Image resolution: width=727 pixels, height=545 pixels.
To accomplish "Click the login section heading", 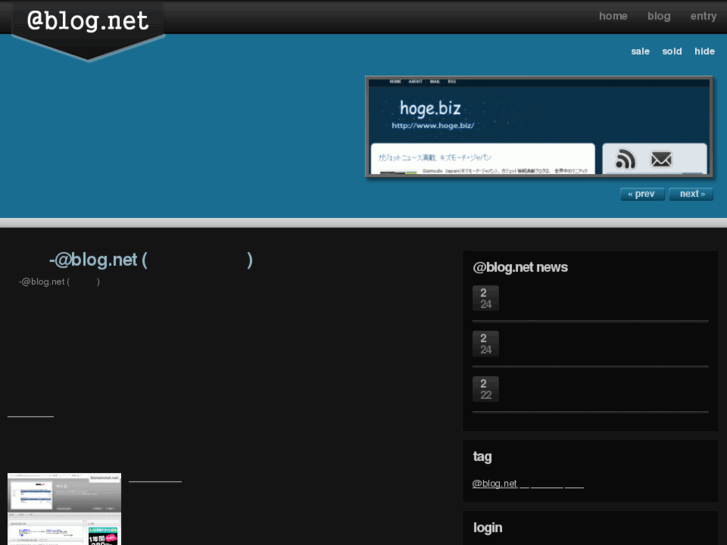I will click(488, 528).
